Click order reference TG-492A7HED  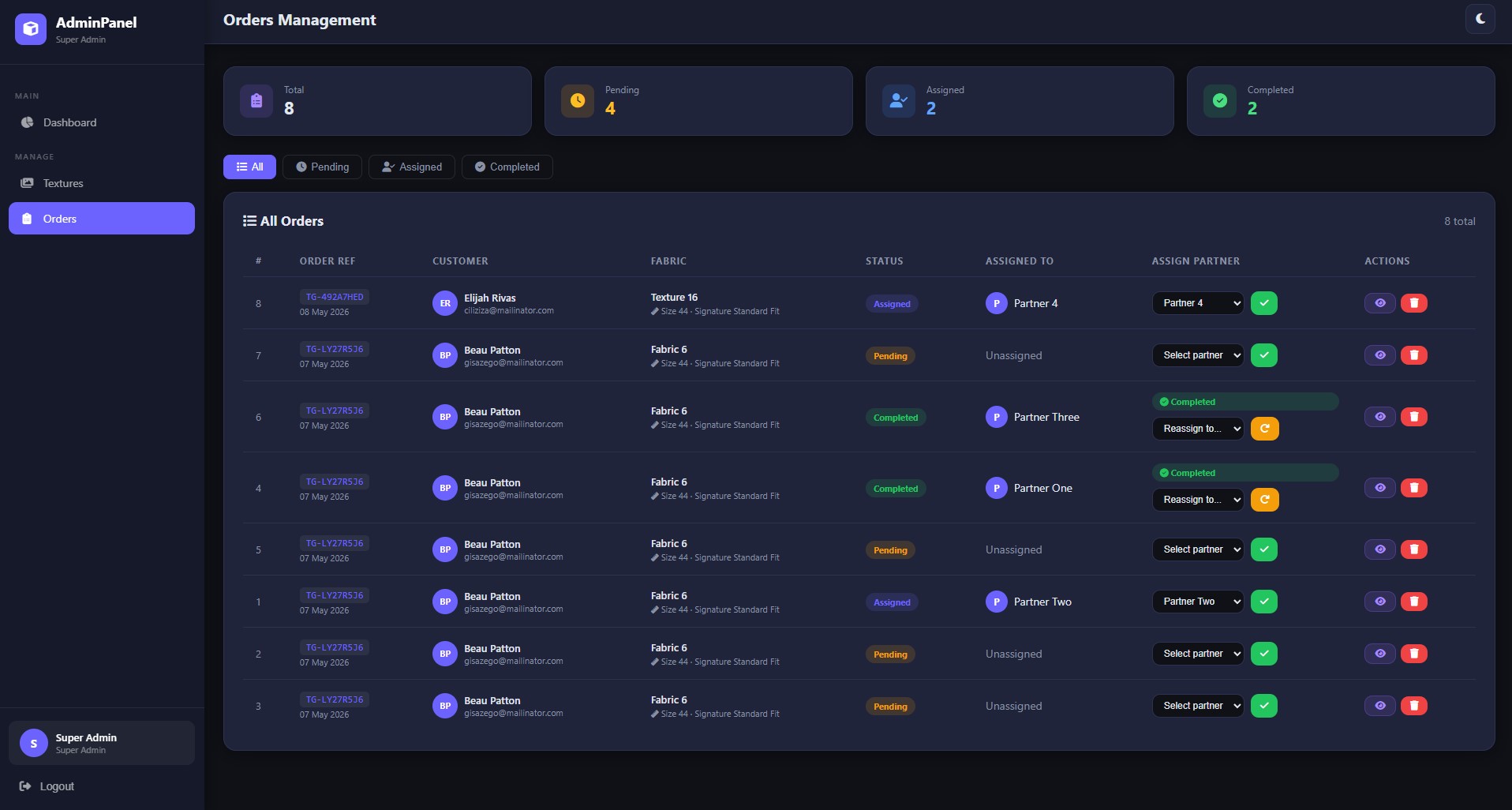pos(335,297)
